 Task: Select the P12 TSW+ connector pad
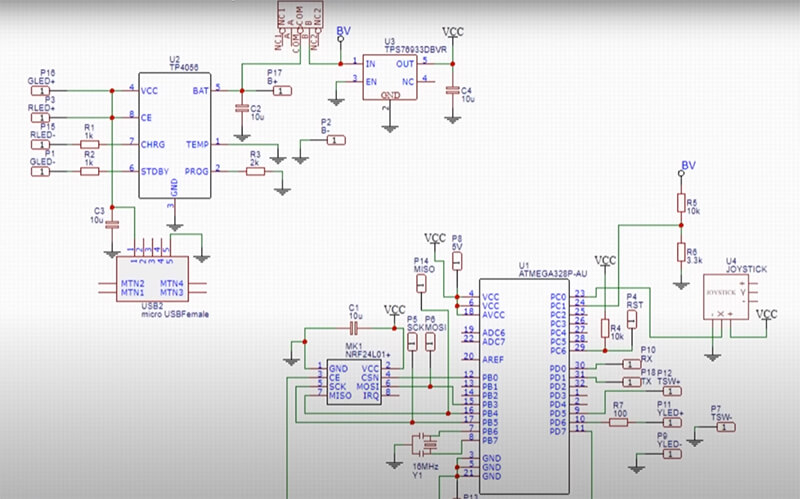pyautogui.click(x=672, y=391)
